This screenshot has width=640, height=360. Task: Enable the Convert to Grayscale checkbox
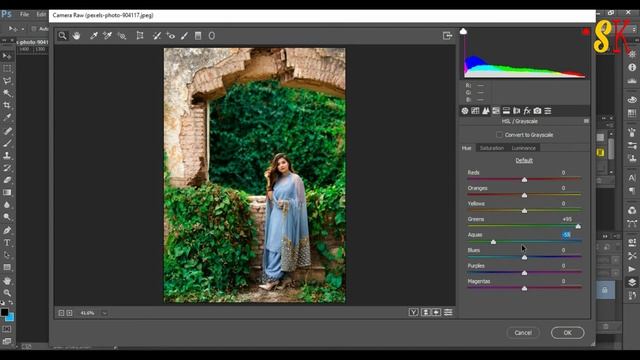pos(499,135)
